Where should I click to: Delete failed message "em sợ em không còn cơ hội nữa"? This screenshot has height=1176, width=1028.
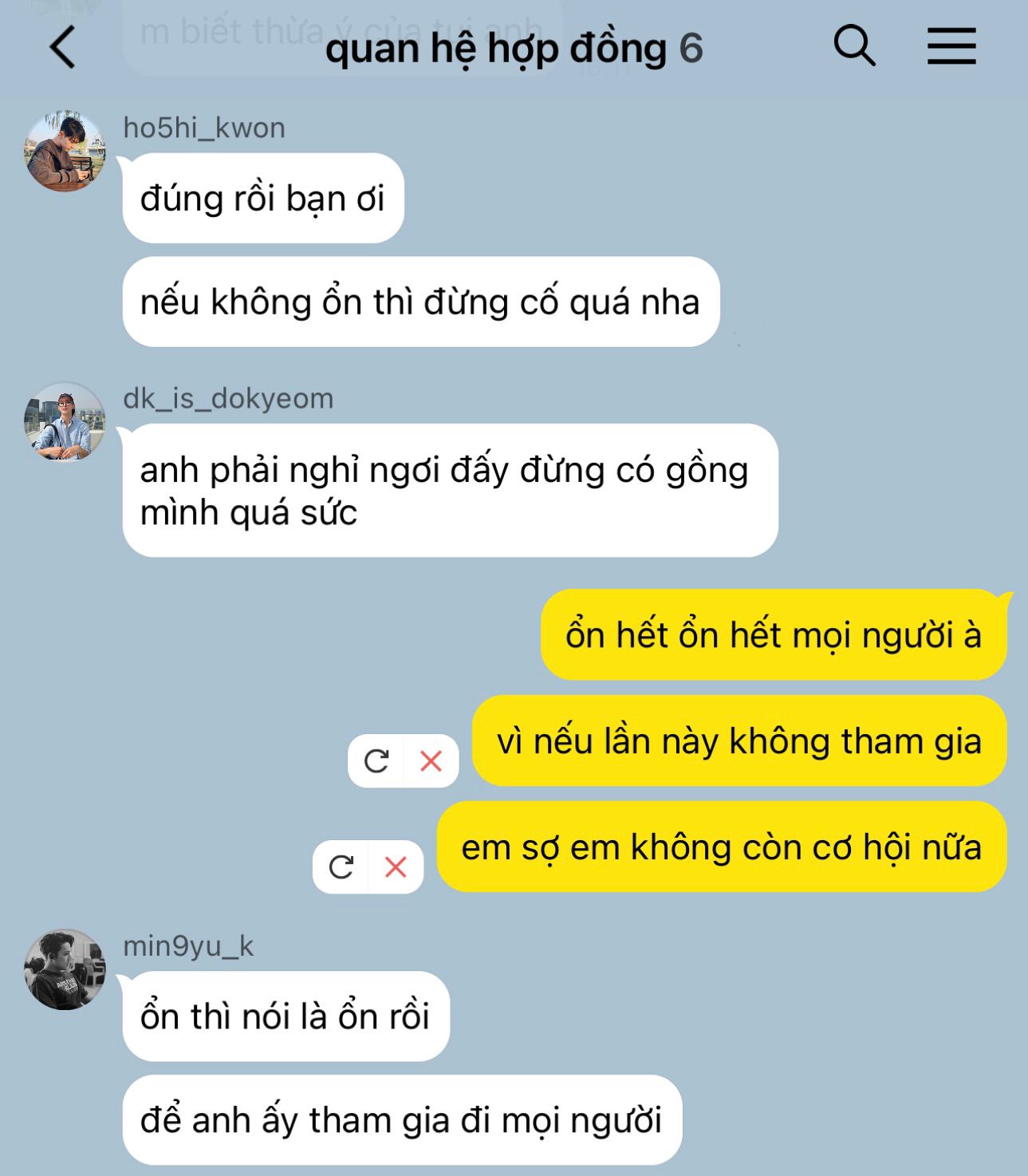(396, 866)
